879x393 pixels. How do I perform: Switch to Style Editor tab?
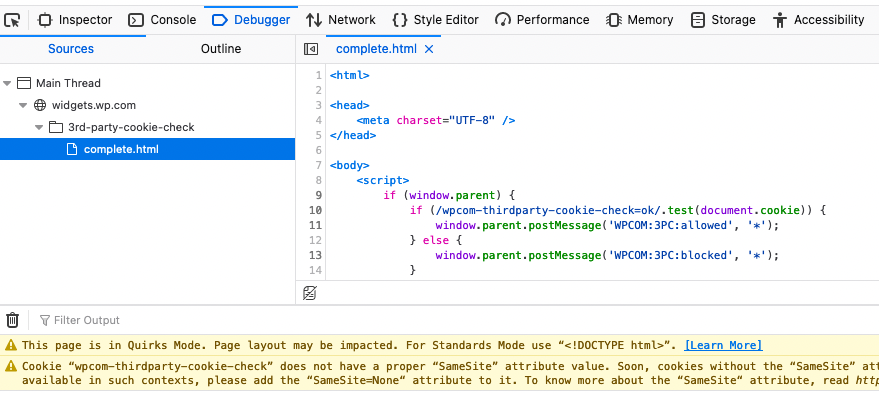click(x=436, y=20)
